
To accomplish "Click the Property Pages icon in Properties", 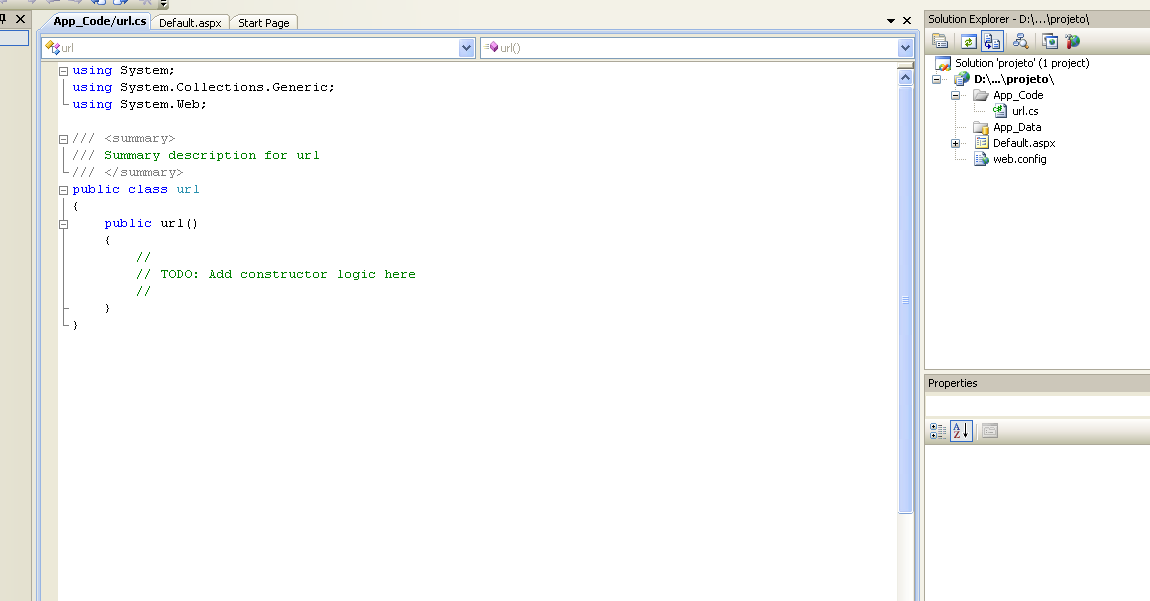I will 989,431.
